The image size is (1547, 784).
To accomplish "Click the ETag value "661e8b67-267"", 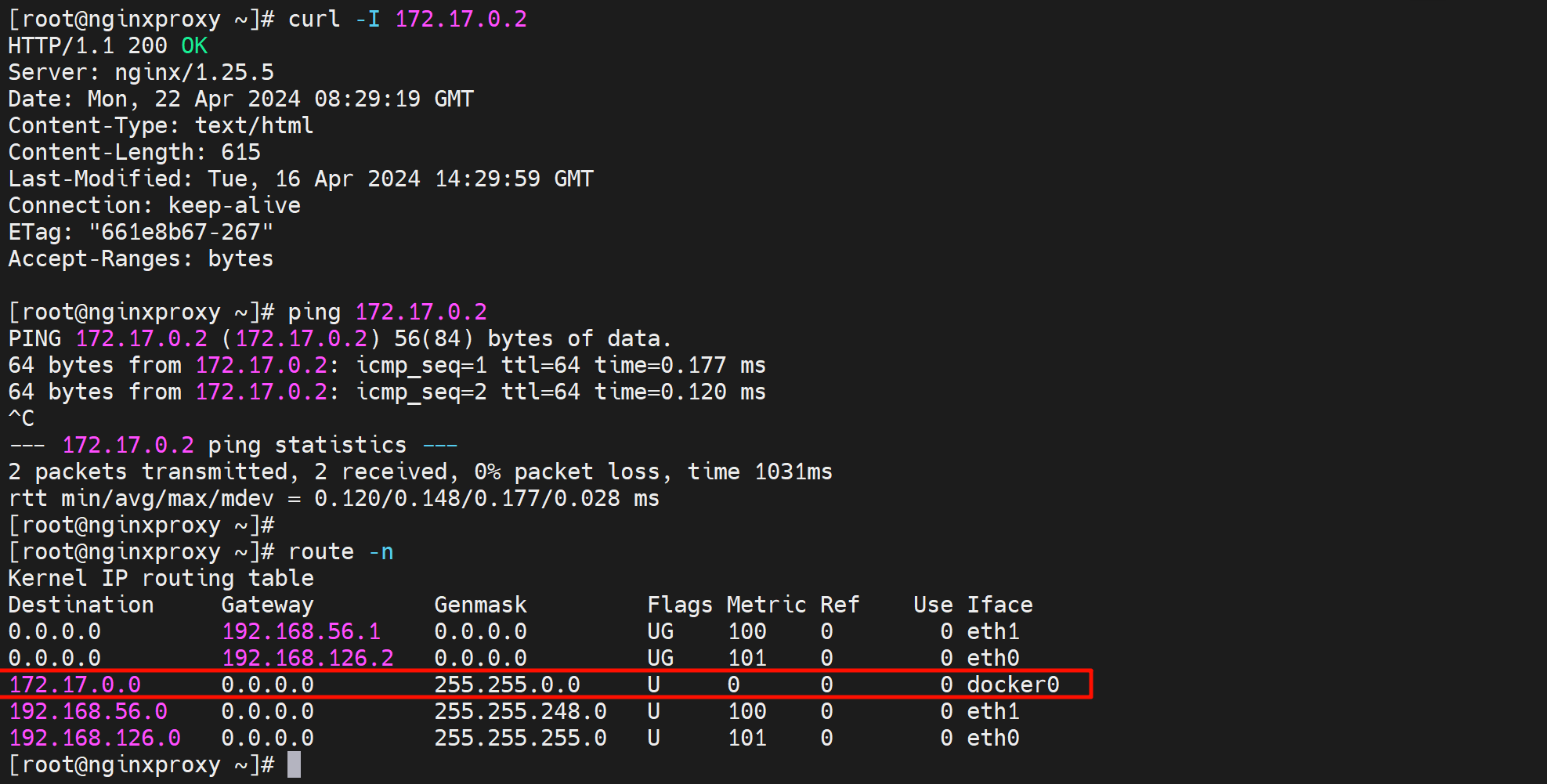I will click(x=181, y=232).
